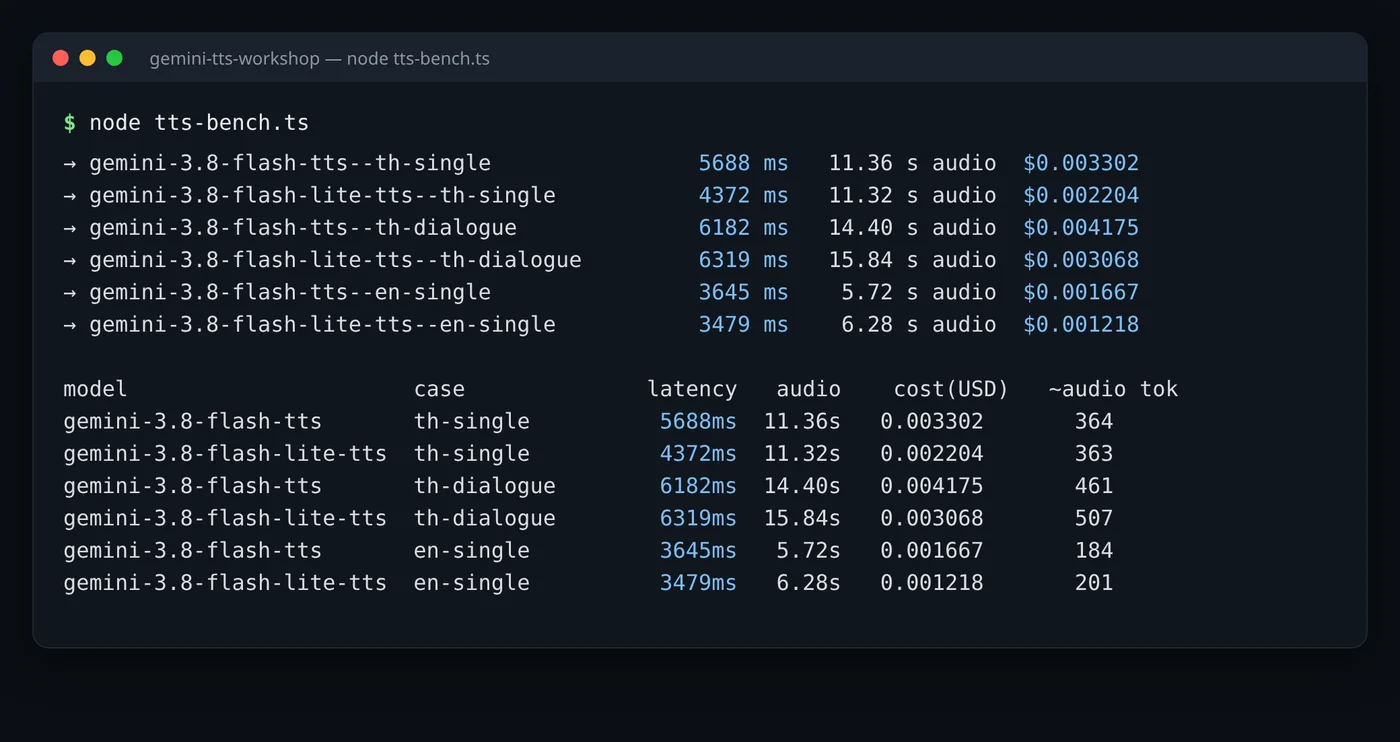Click the 'latency' column header
This screenshot has width=1400, height=742.
[x=692, y=389]
